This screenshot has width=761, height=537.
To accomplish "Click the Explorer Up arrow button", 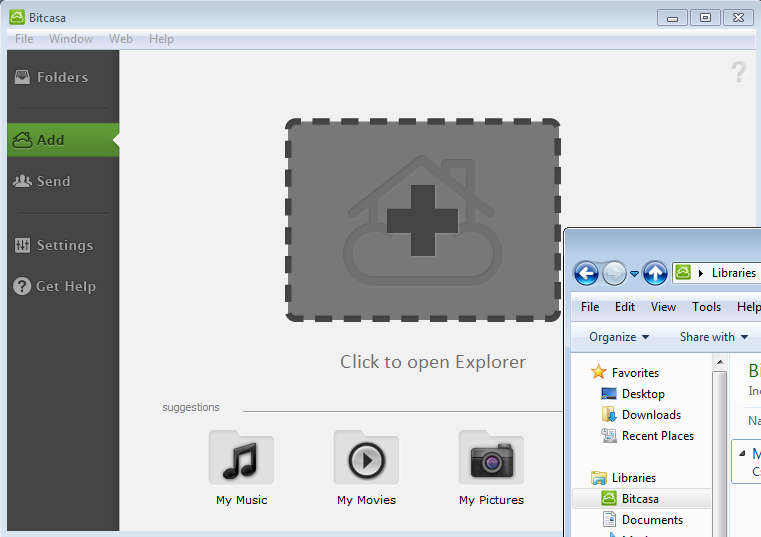I will click(x=655, y=273).
